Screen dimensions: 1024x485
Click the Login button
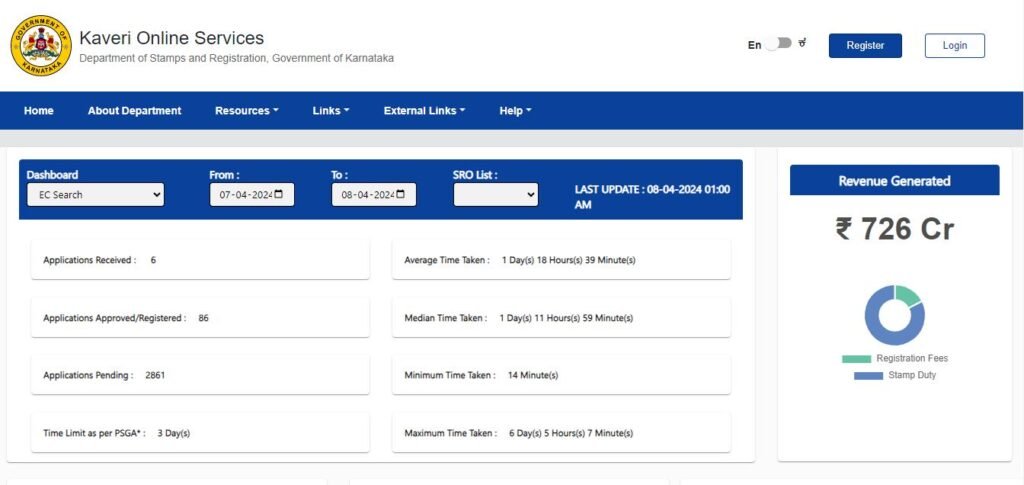(955, 46)
